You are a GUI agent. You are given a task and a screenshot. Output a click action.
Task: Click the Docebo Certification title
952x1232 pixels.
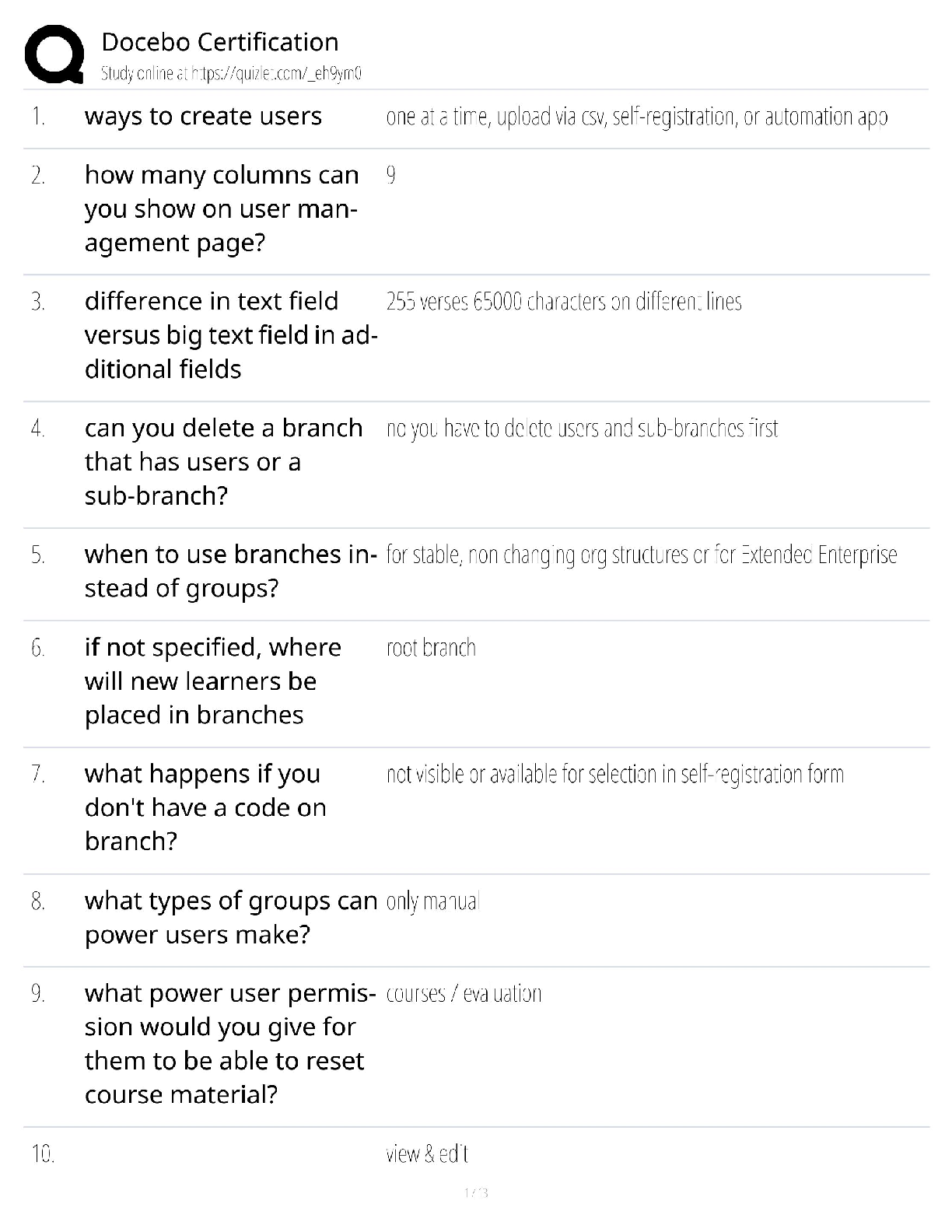click(x=220, y=42)
